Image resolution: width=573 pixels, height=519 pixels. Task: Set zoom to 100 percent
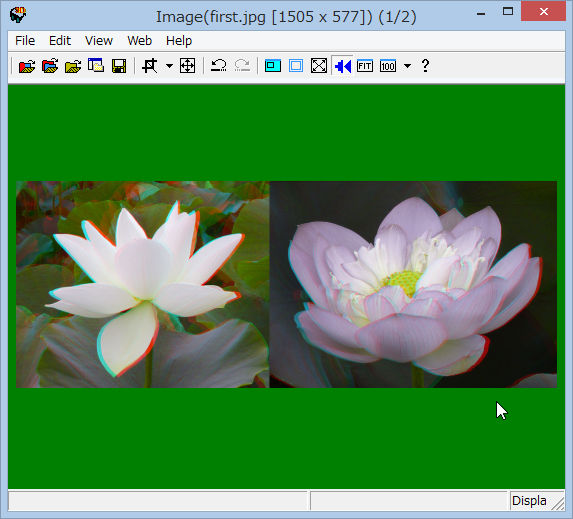(388, 66)
